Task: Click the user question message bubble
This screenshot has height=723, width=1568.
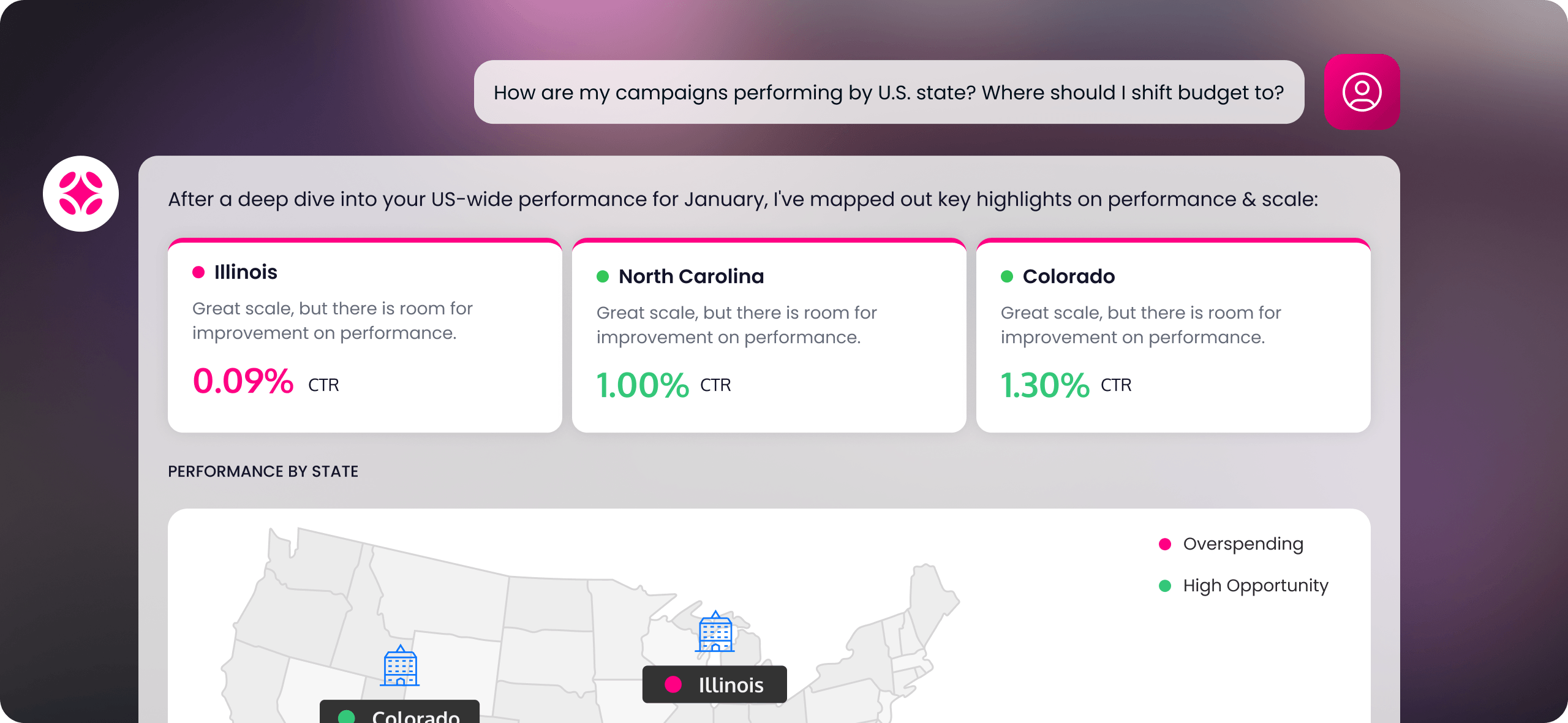Action: (889, 92)
